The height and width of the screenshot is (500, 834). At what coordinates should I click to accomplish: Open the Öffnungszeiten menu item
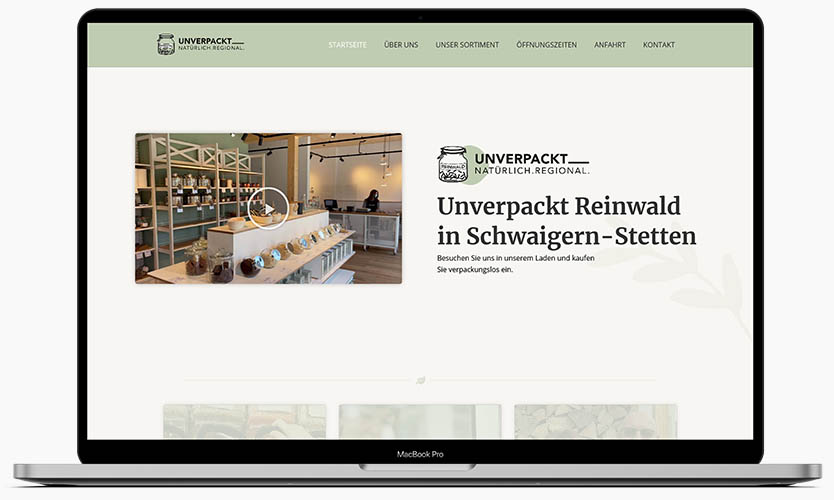tap(546, 45)
